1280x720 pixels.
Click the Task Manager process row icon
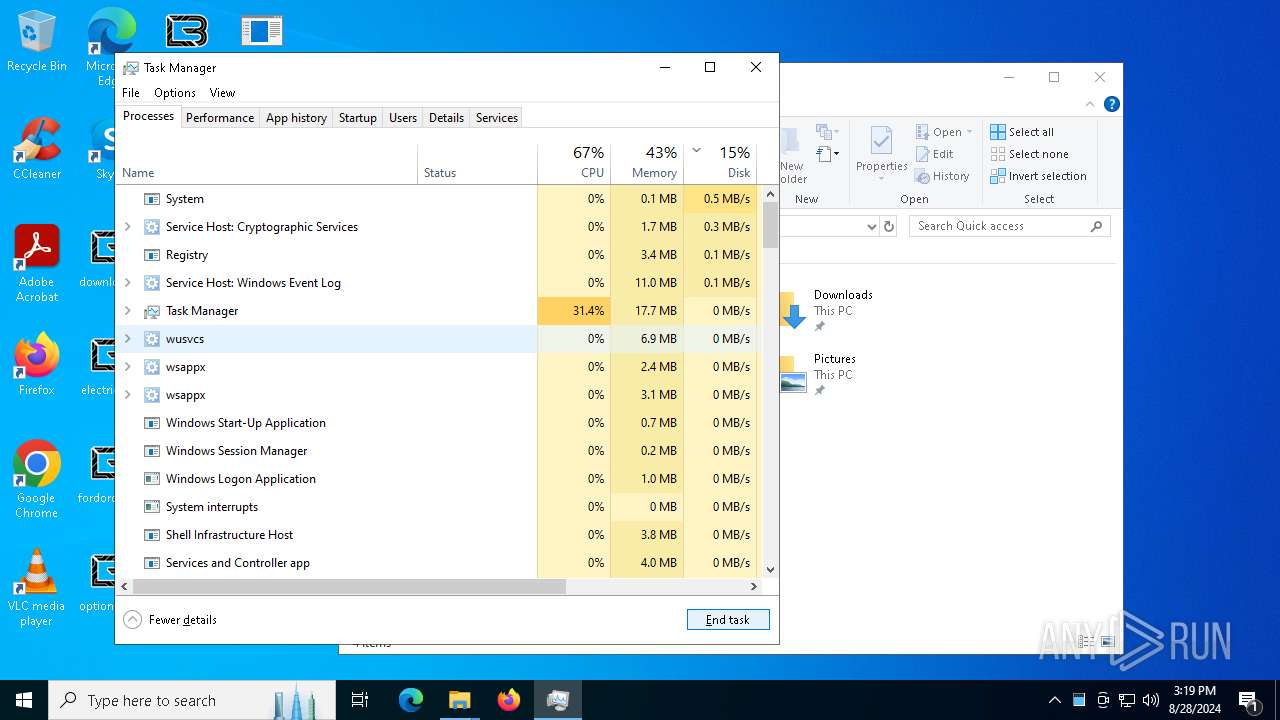click(152, 311)
